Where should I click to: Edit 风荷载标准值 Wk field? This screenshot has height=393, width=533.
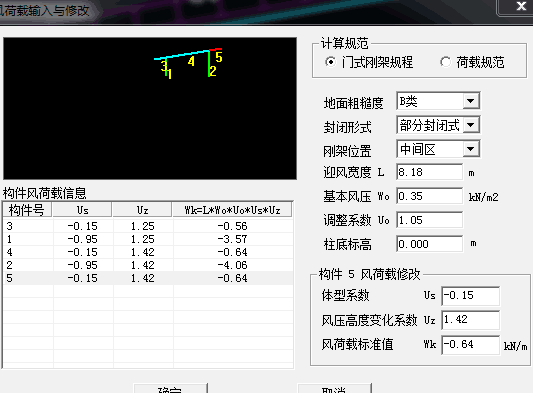(471, 345)
